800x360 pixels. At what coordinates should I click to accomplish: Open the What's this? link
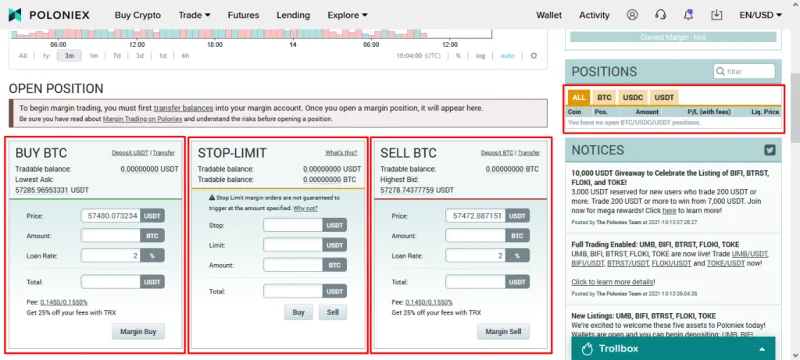341,152
